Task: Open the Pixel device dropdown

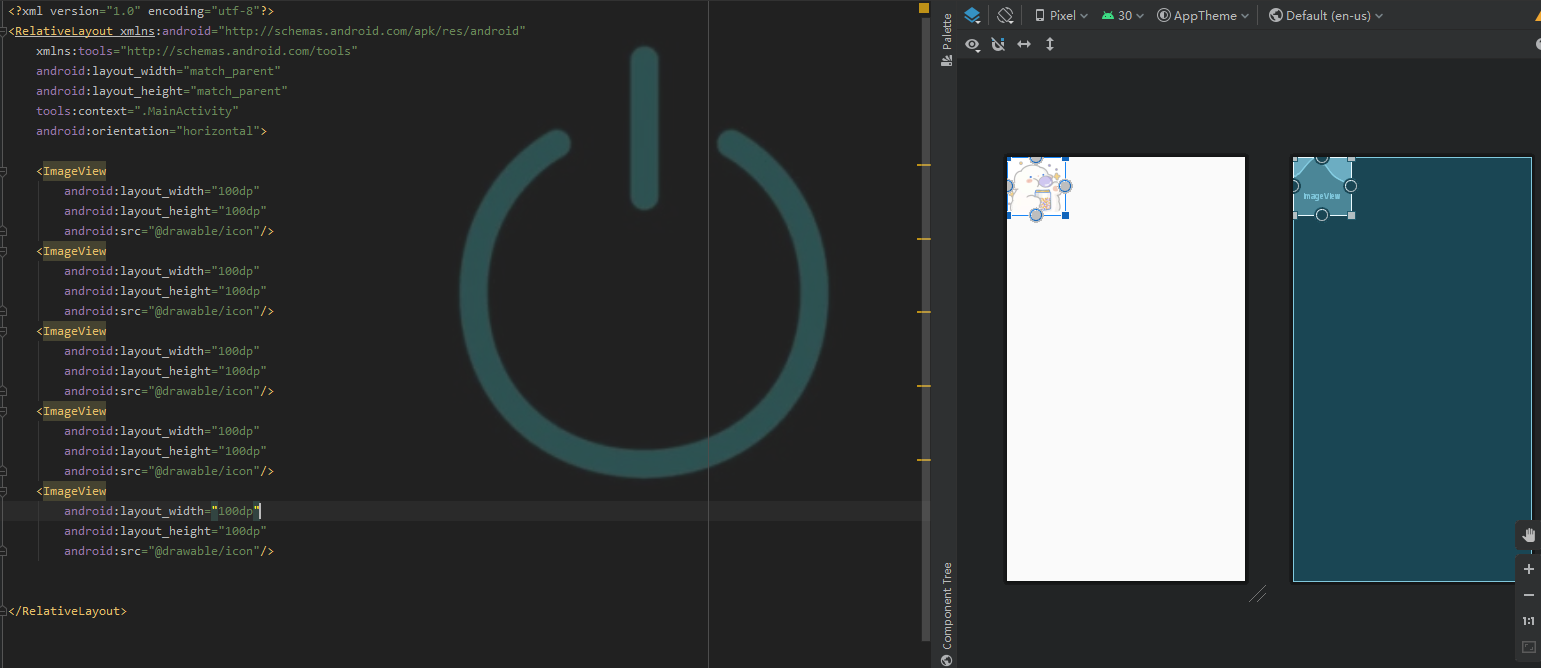Action: pyautogui.click(x=1061, y=15)
